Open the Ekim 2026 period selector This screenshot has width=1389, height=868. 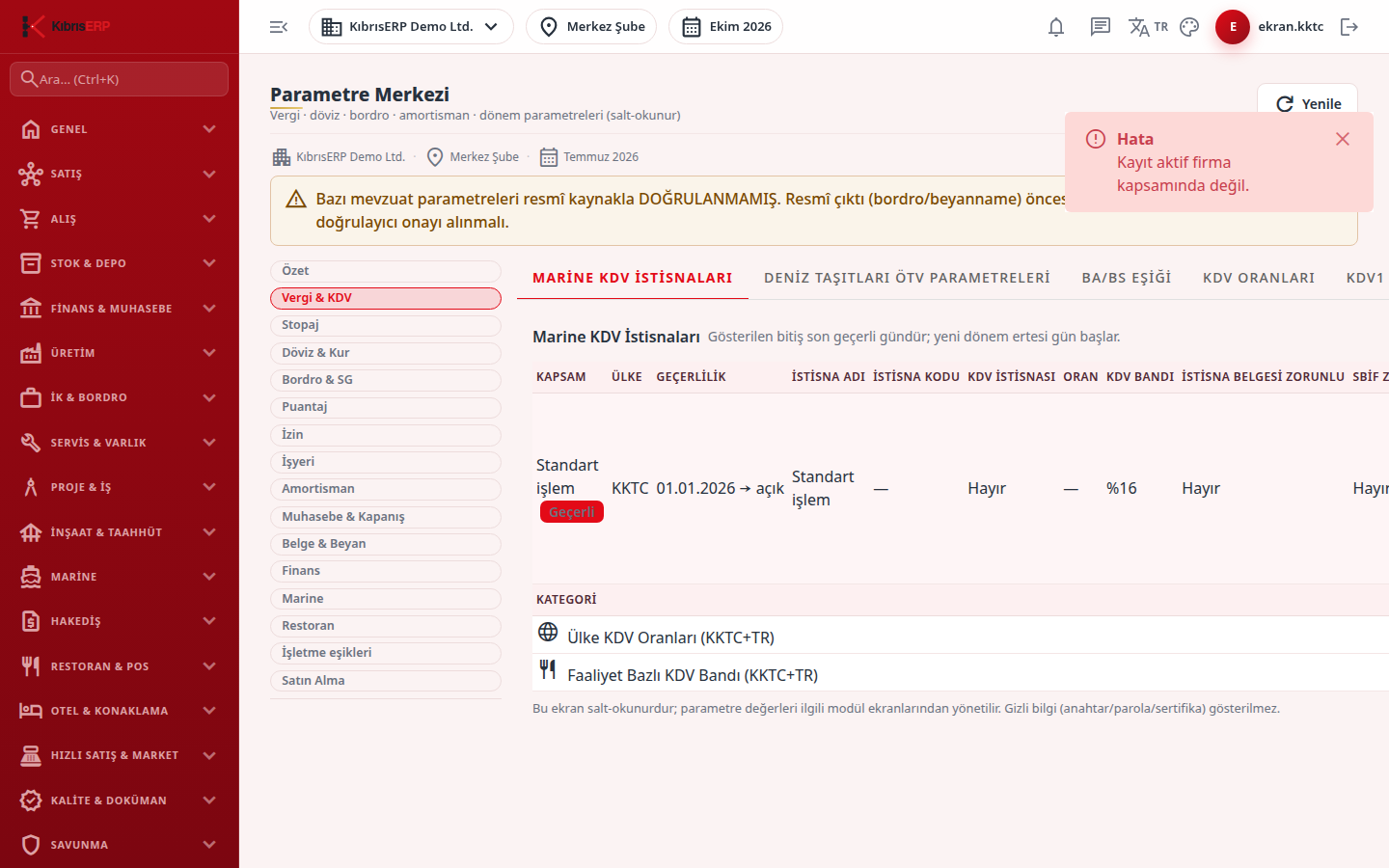point(725,27)
